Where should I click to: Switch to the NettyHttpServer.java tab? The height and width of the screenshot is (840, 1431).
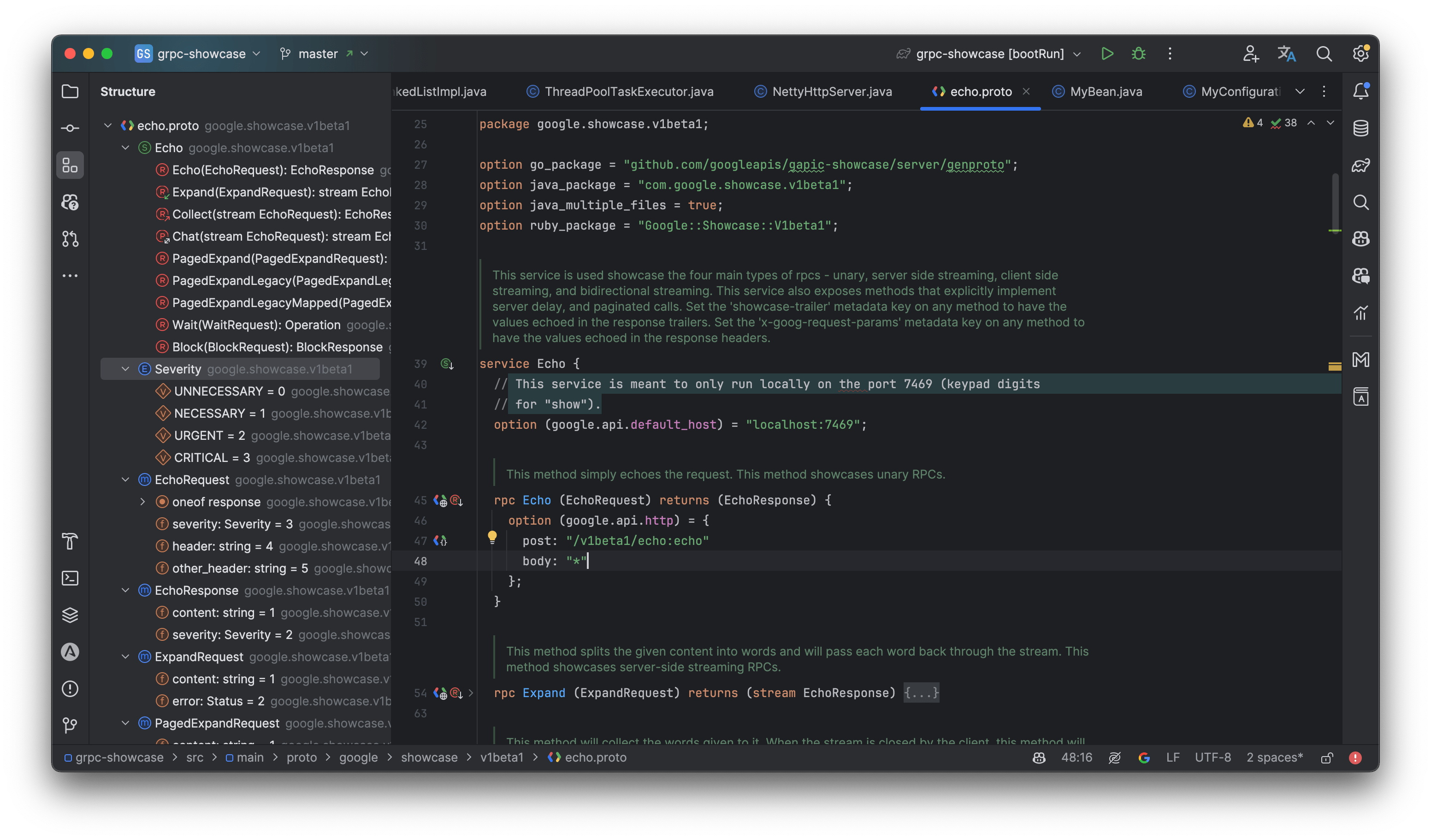[x=823, y=91]
